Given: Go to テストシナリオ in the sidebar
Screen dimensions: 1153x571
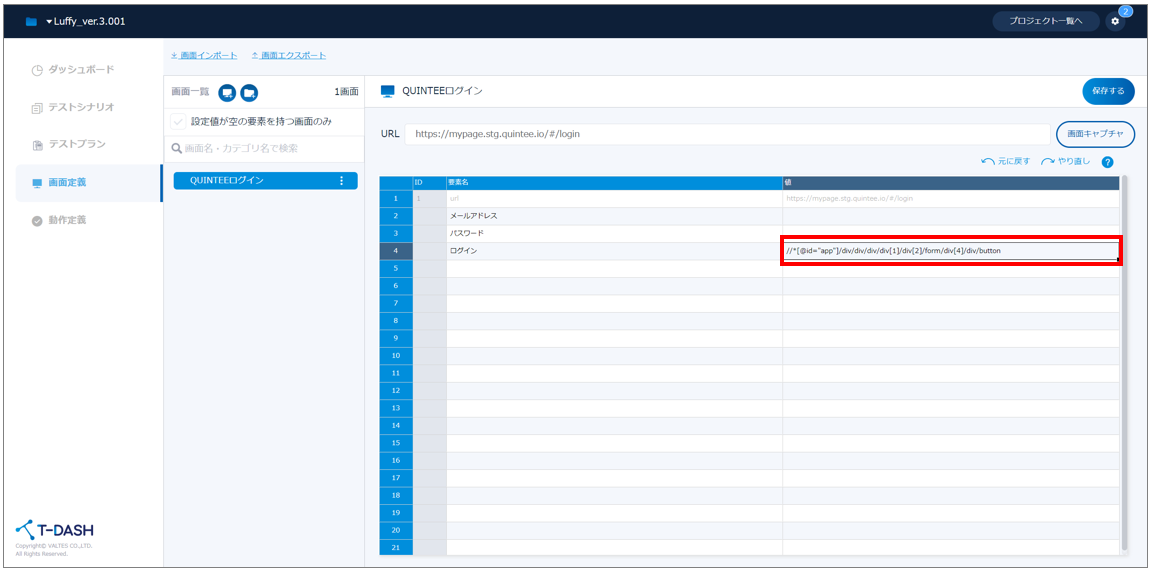Looking at the screenshot, I should tap(81, 107).
